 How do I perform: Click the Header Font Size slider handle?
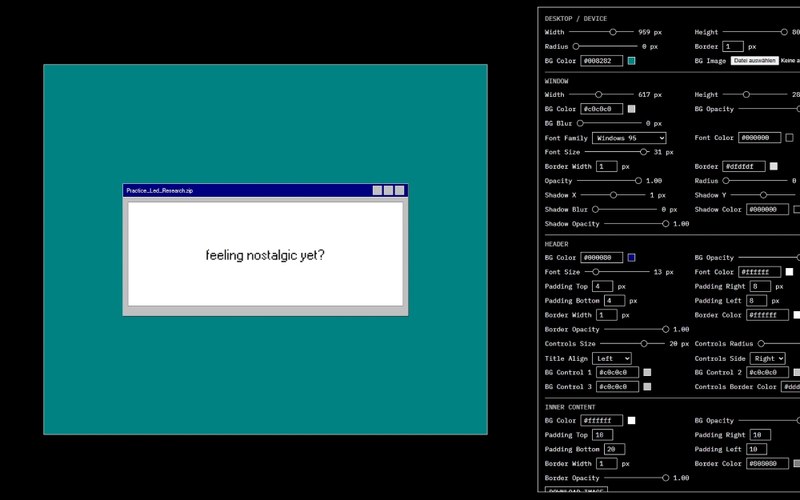[x=595, y=272]
